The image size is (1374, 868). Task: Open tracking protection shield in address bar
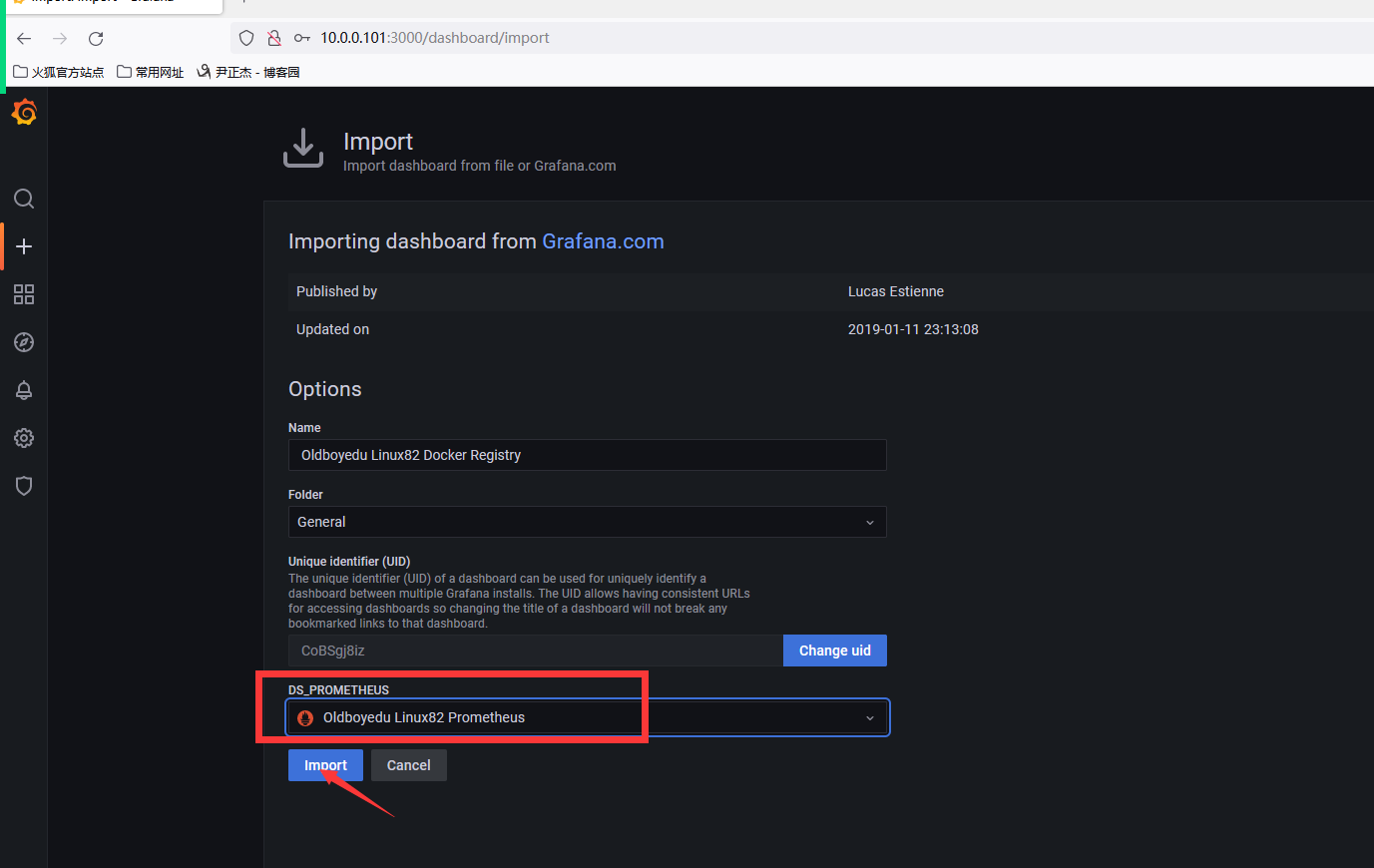tap(246, 38)
